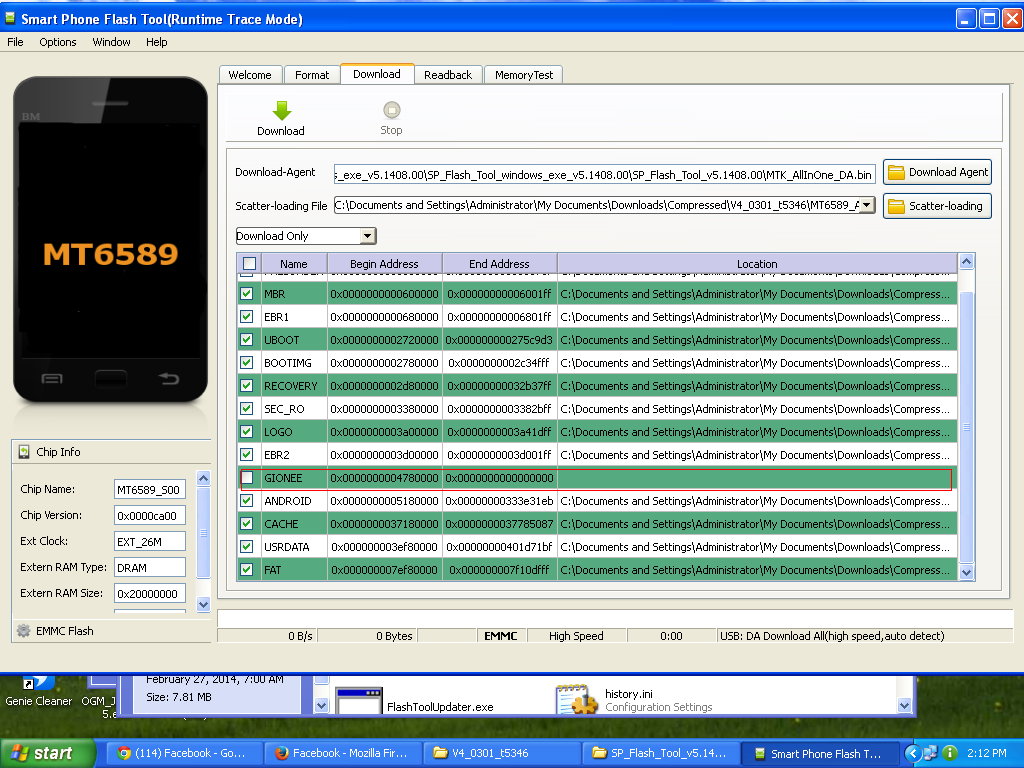This screenshot has height=768, width=1024.
Task: Click the Windows start button
Action: (47, 753)
